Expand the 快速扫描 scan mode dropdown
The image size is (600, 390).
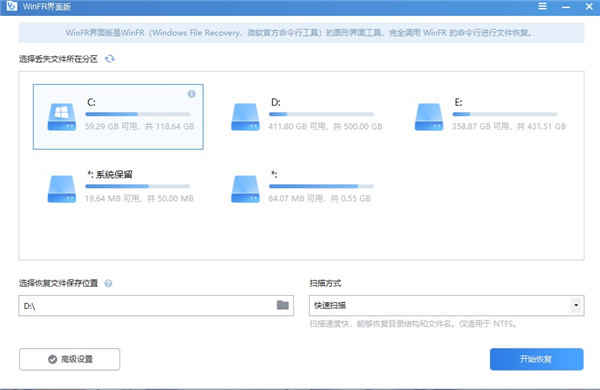click(446, 305)
